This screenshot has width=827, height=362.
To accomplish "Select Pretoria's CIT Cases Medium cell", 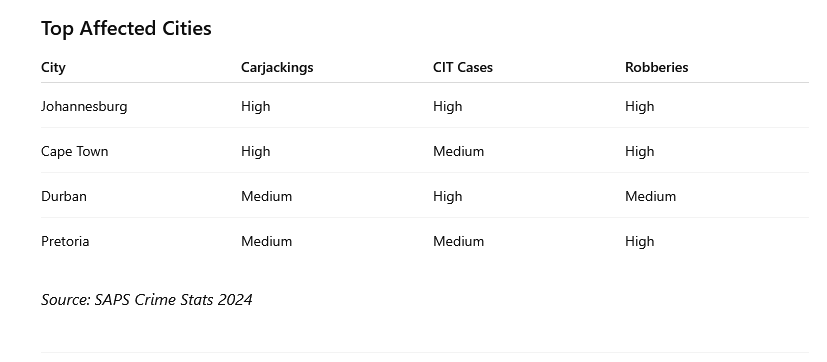I will (x=458, y=241).
